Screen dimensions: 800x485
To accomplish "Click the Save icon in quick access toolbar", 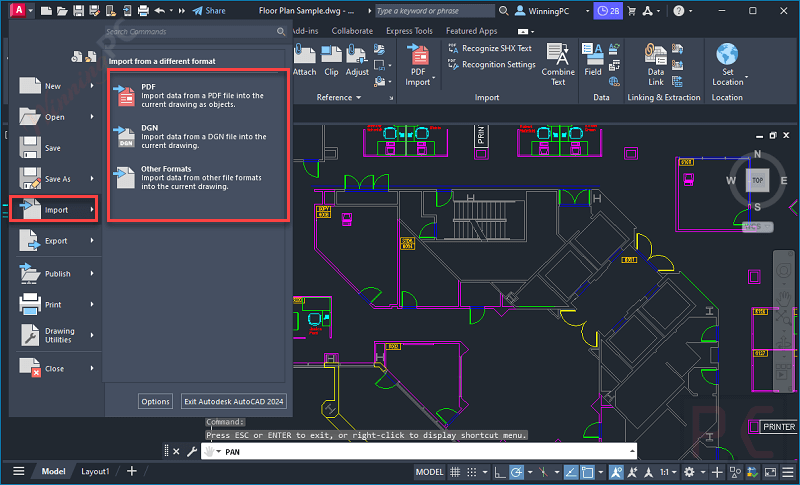I will [x=78, y=11].
